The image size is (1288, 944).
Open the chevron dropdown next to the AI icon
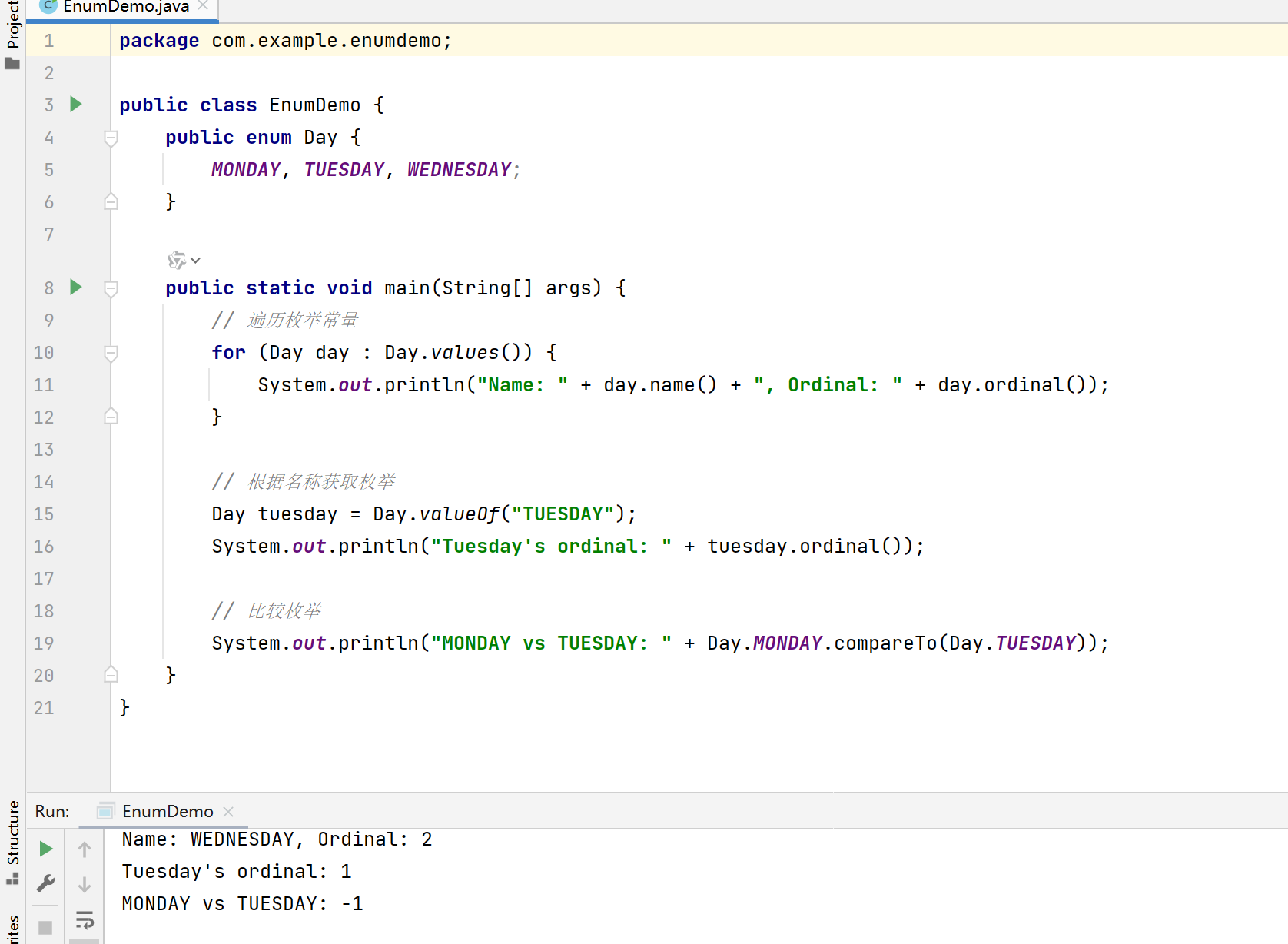pyautogui.click(x=195, y=260)
